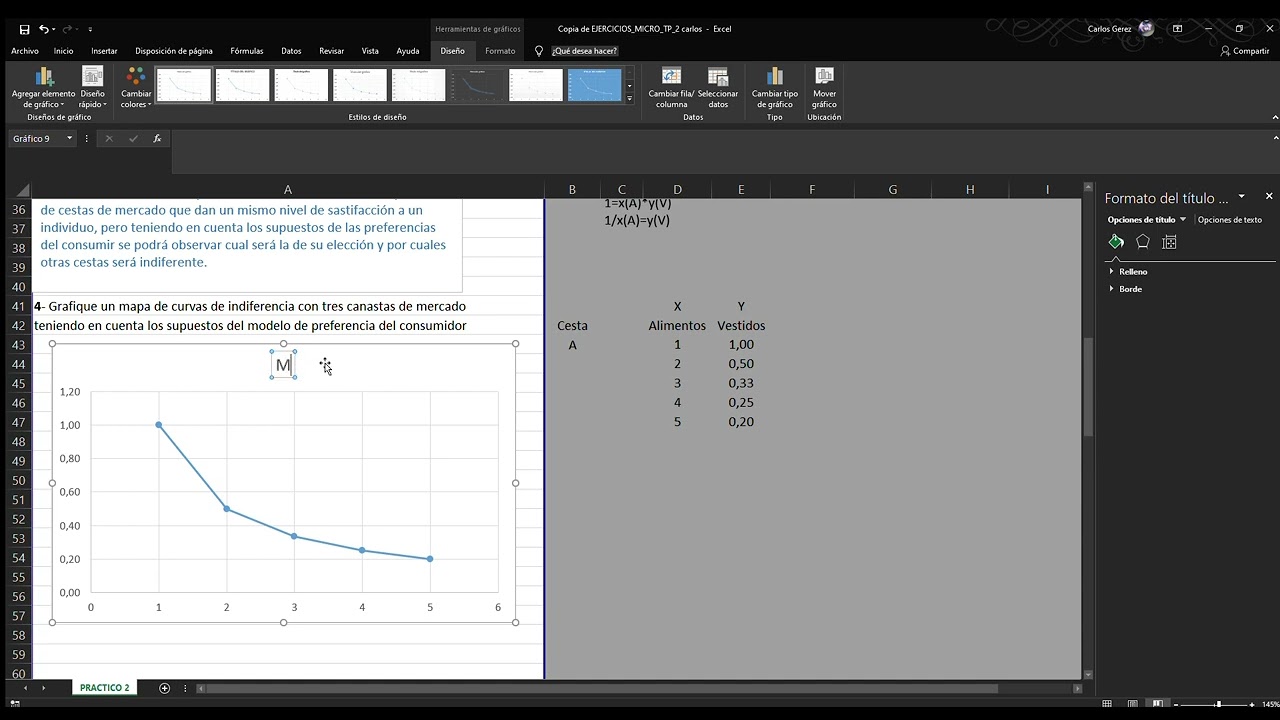Viewport: 1280px width, 720px height.
Task: Click zoom in plus button
Action: [1253, 704]
